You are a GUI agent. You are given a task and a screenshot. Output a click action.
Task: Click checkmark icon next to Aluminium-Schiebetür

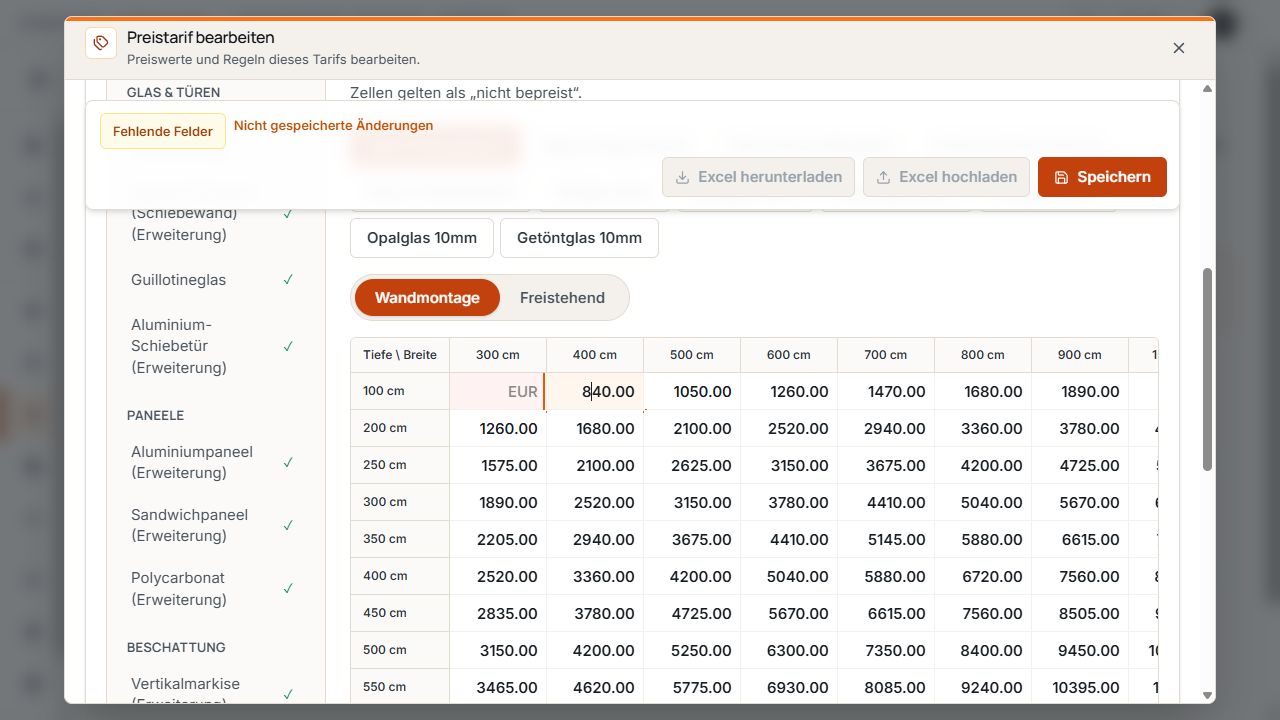(x=288, y=346)
